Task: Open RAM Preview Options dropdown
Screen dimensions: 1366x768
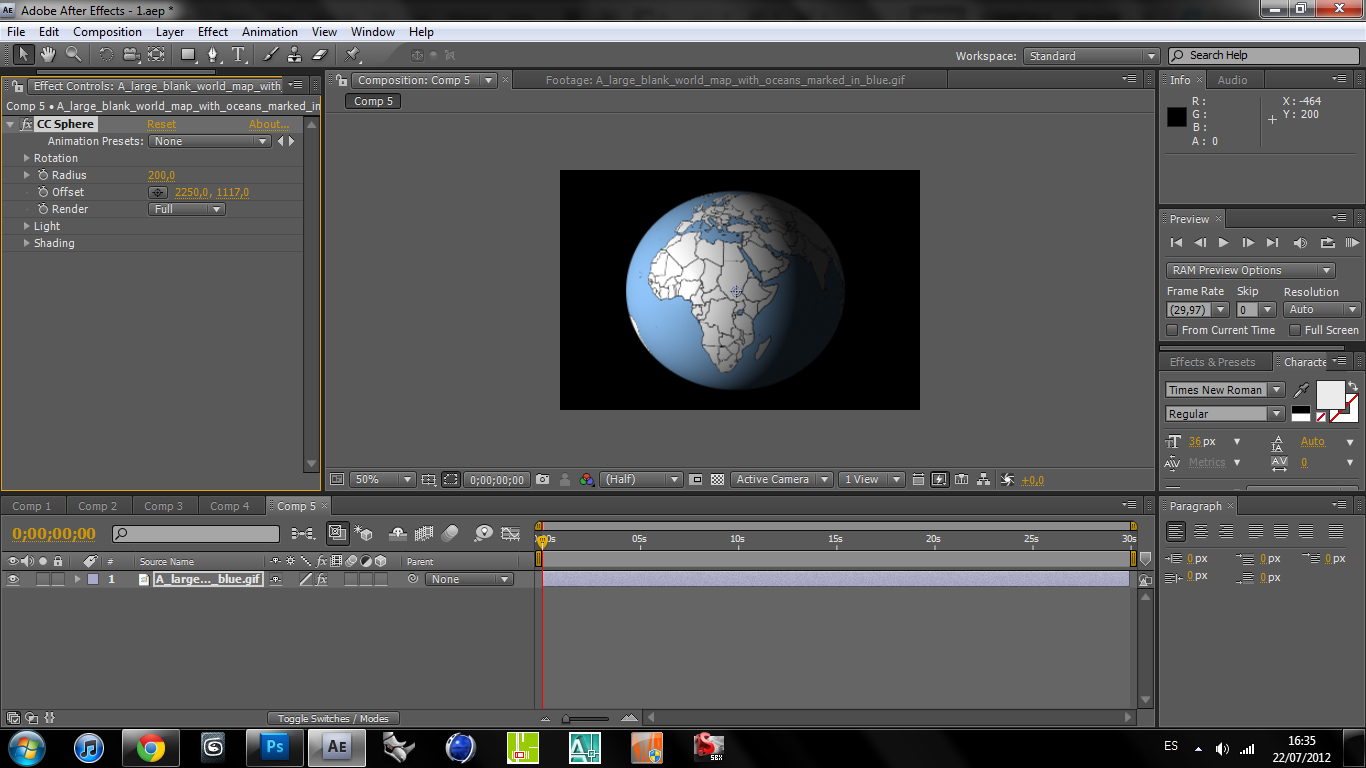Action: coord(1250,270)
